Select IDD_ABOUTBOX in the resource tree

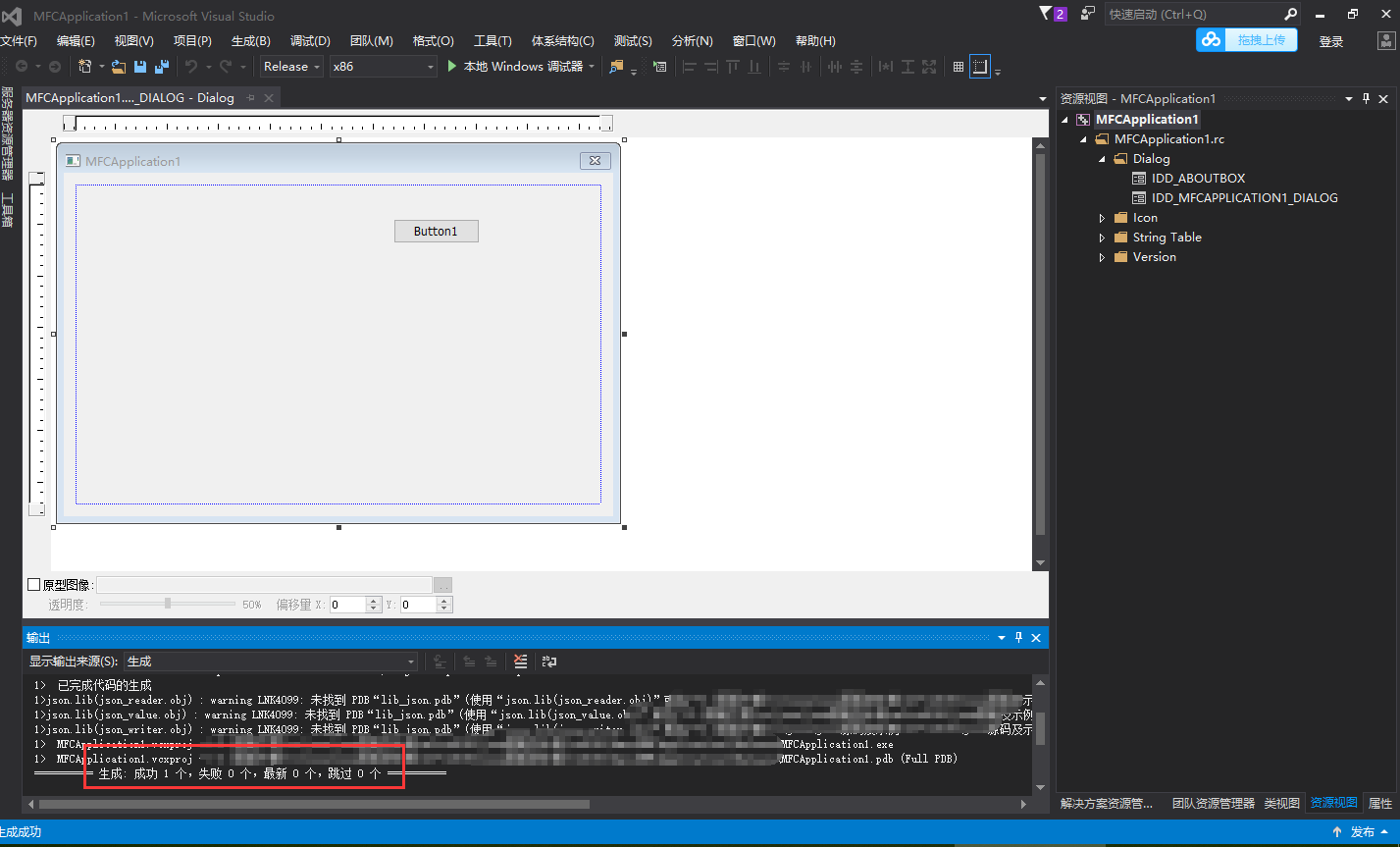click(1198, 179)
